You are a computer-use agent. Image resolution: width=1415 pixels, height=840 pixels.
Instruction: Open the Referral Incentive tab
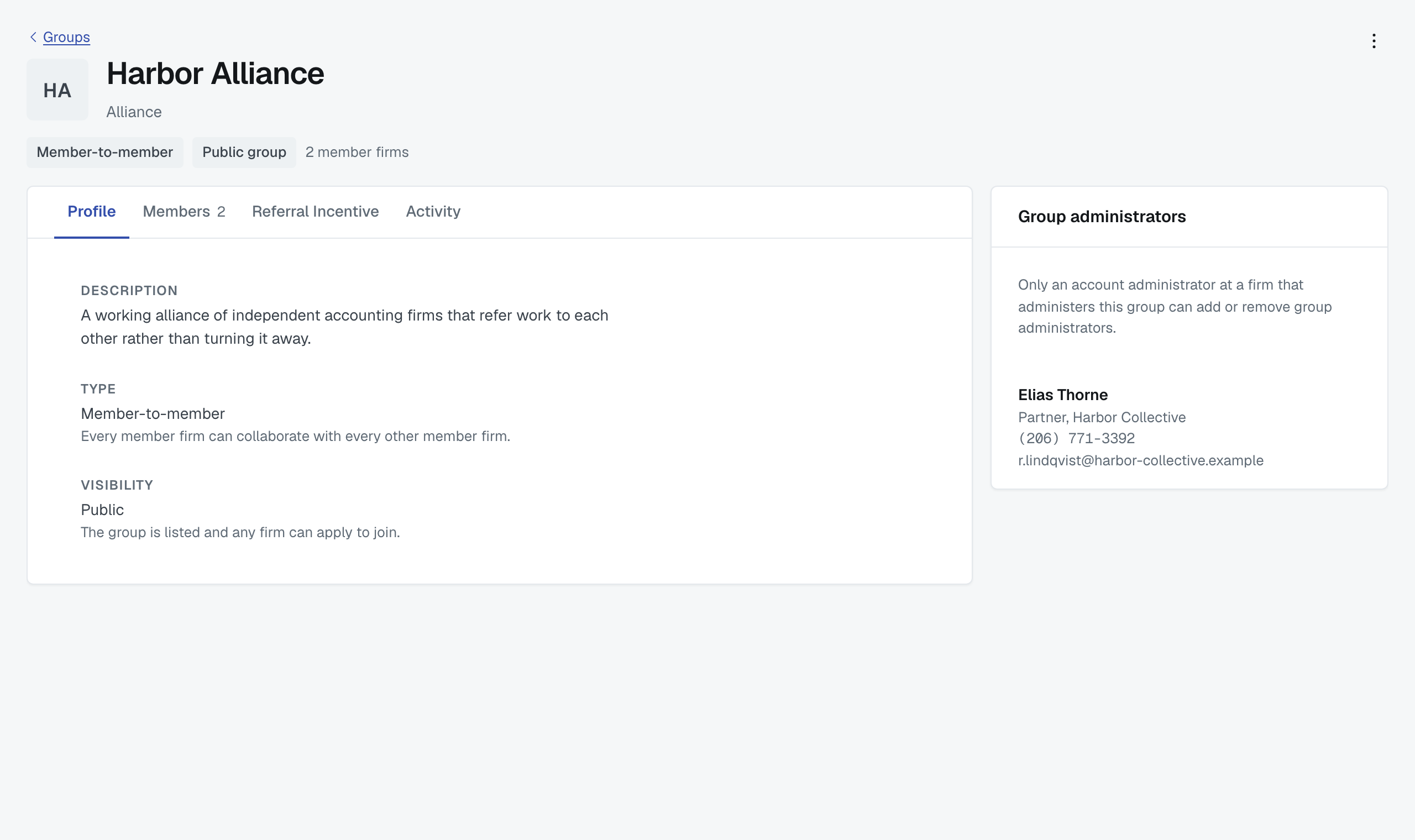(x=315, y=212)
